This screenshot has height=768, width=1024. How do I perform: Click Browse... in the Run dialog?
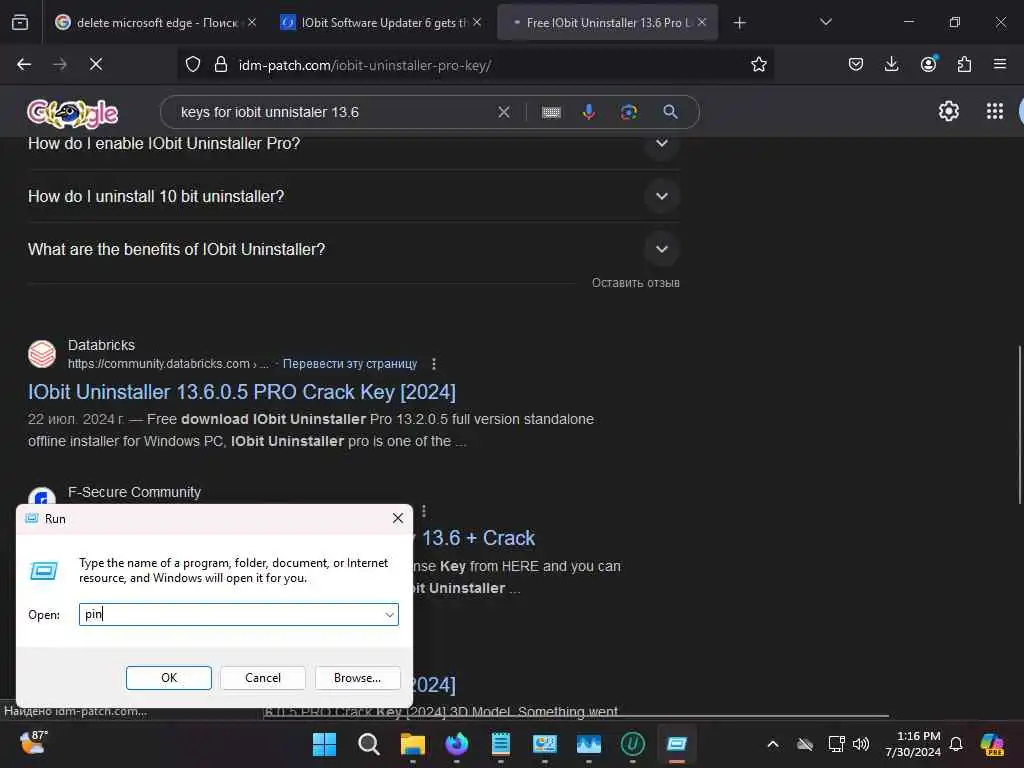click(357, 678)
